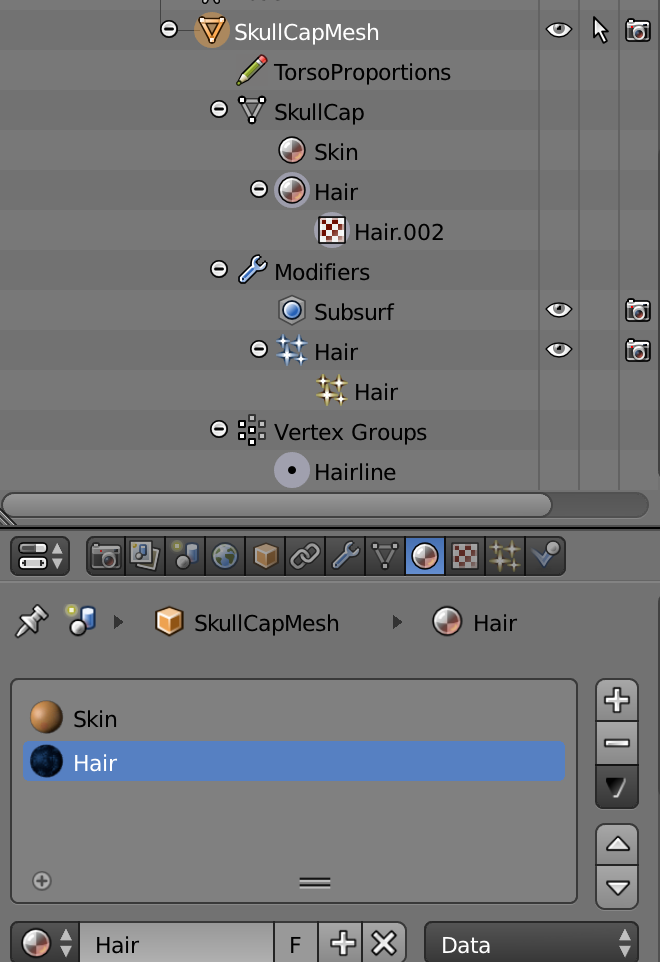Open the editor type selector dropdown
This screenshot has height=962, width=660.
(x=40, y=556)
